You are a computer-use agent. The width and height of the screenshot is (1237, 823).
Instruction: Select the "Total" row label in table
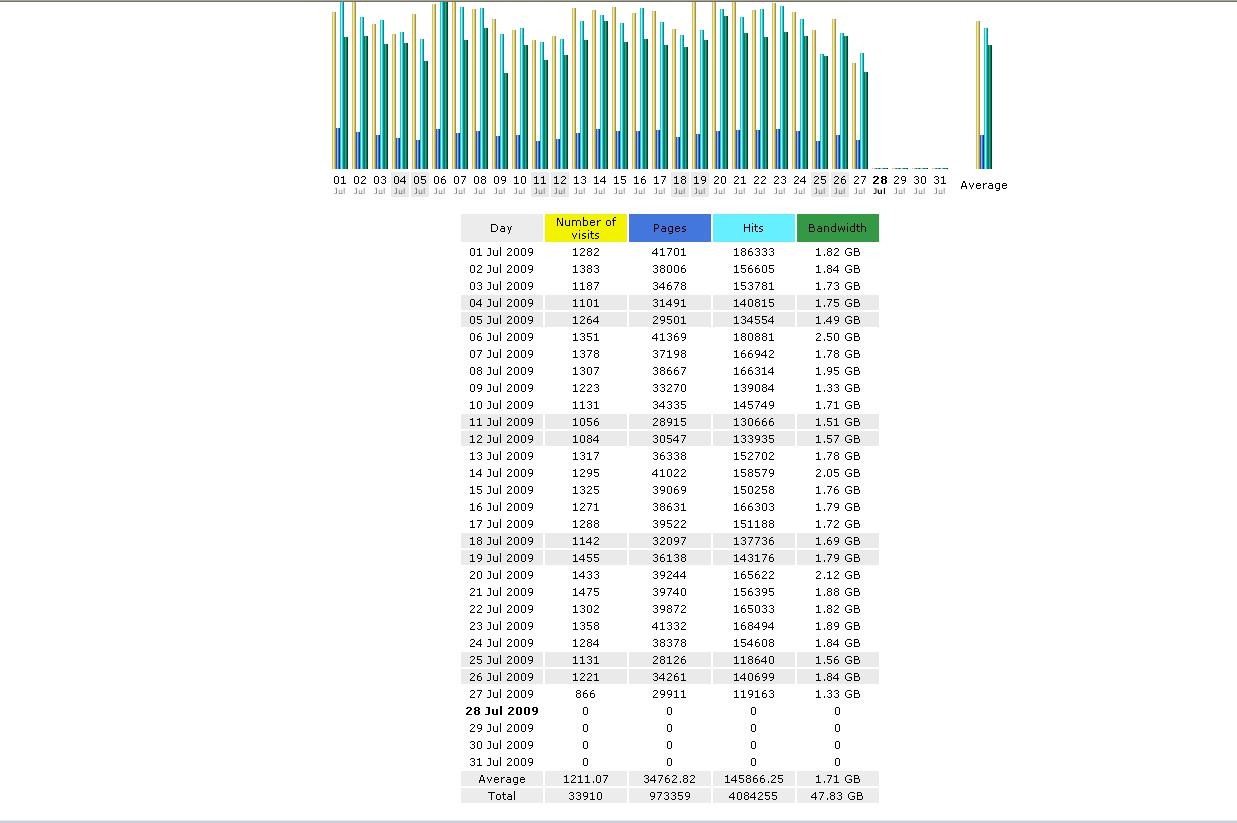point(501,796)
